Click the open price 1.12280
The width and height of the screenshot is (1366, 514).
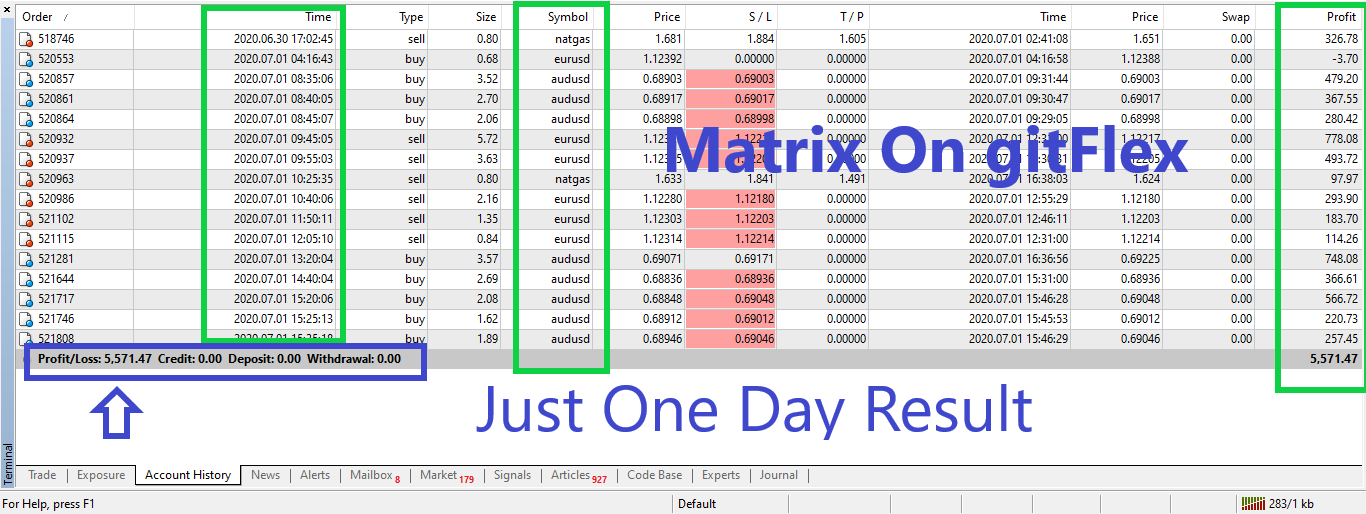tap(661, 199)
